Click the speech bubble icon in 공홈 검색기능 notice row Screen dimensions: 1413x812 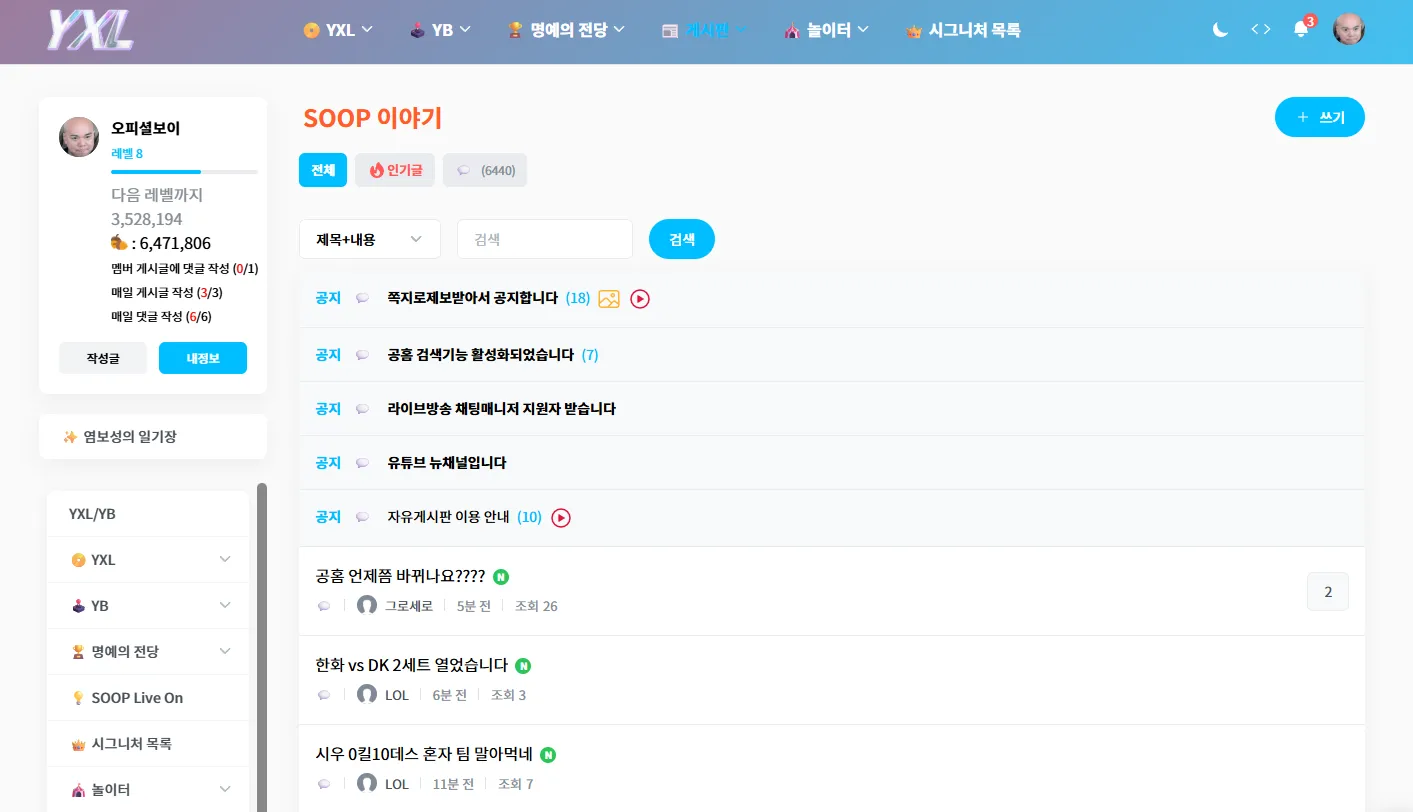(363, 355)
